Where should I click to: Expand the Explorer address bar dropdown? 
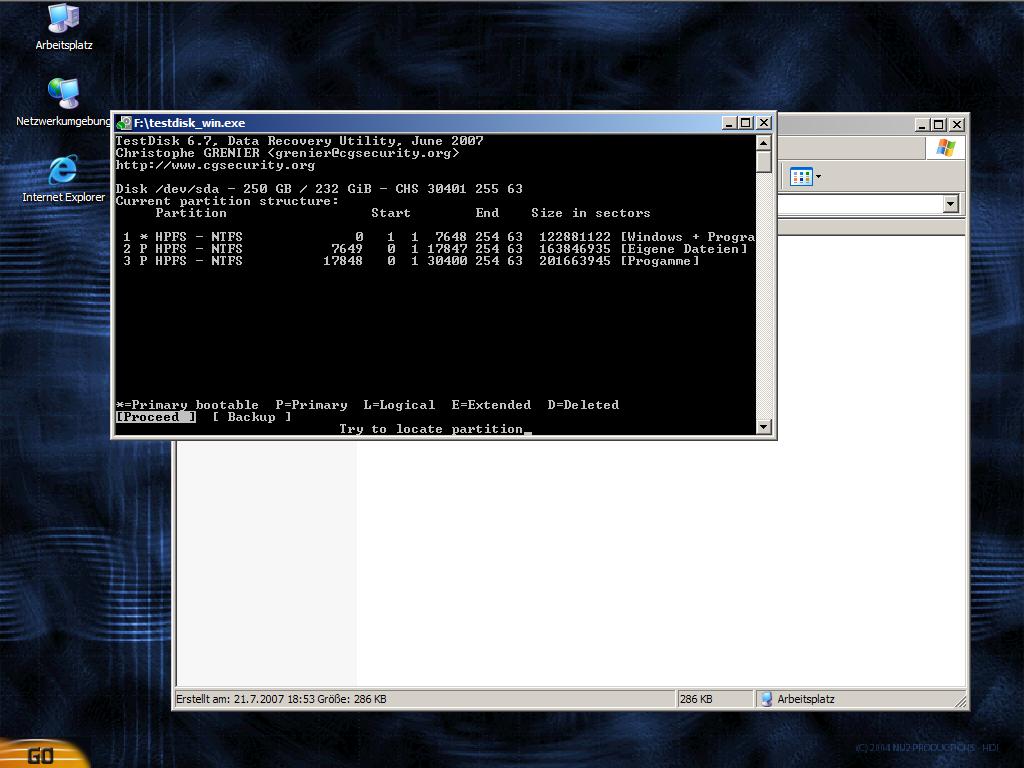(x=950, y=204)
